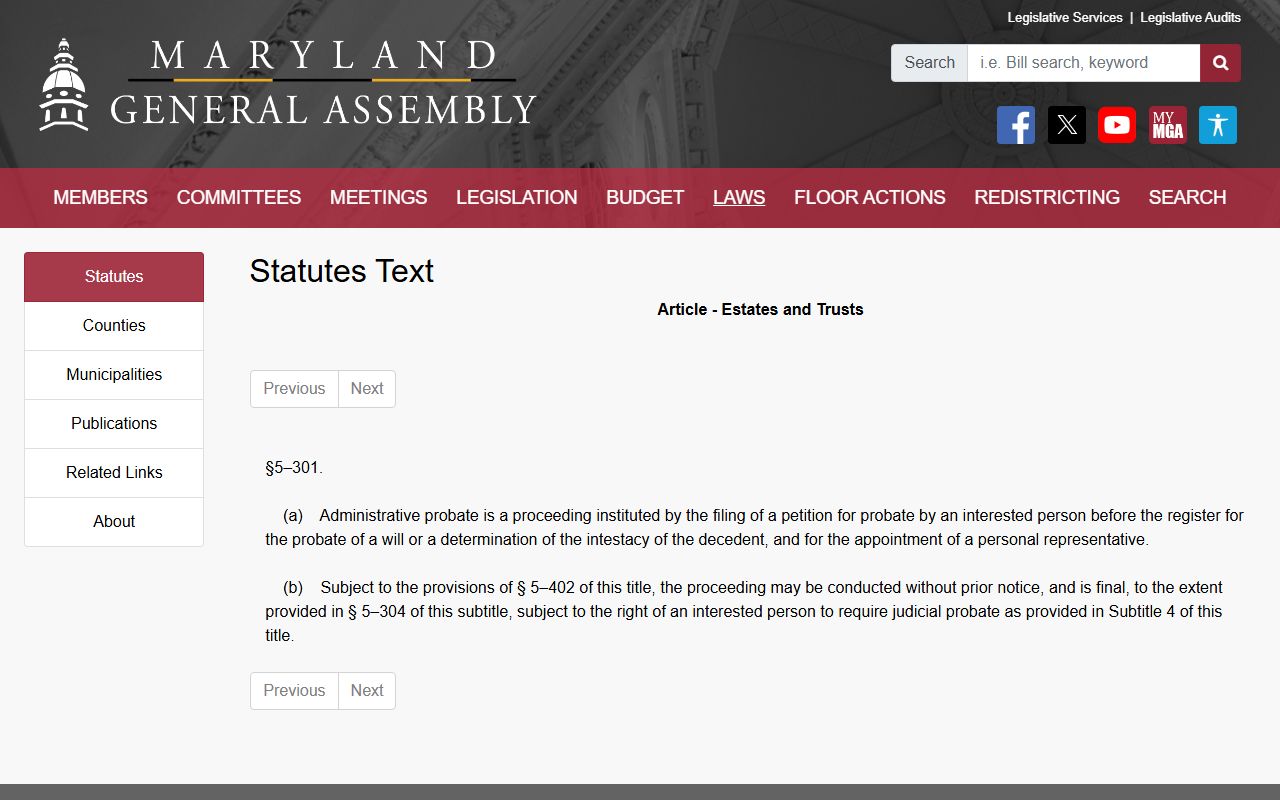
Task: Open the X (Twitter) icon
Action: click(x=1067, y=125)
